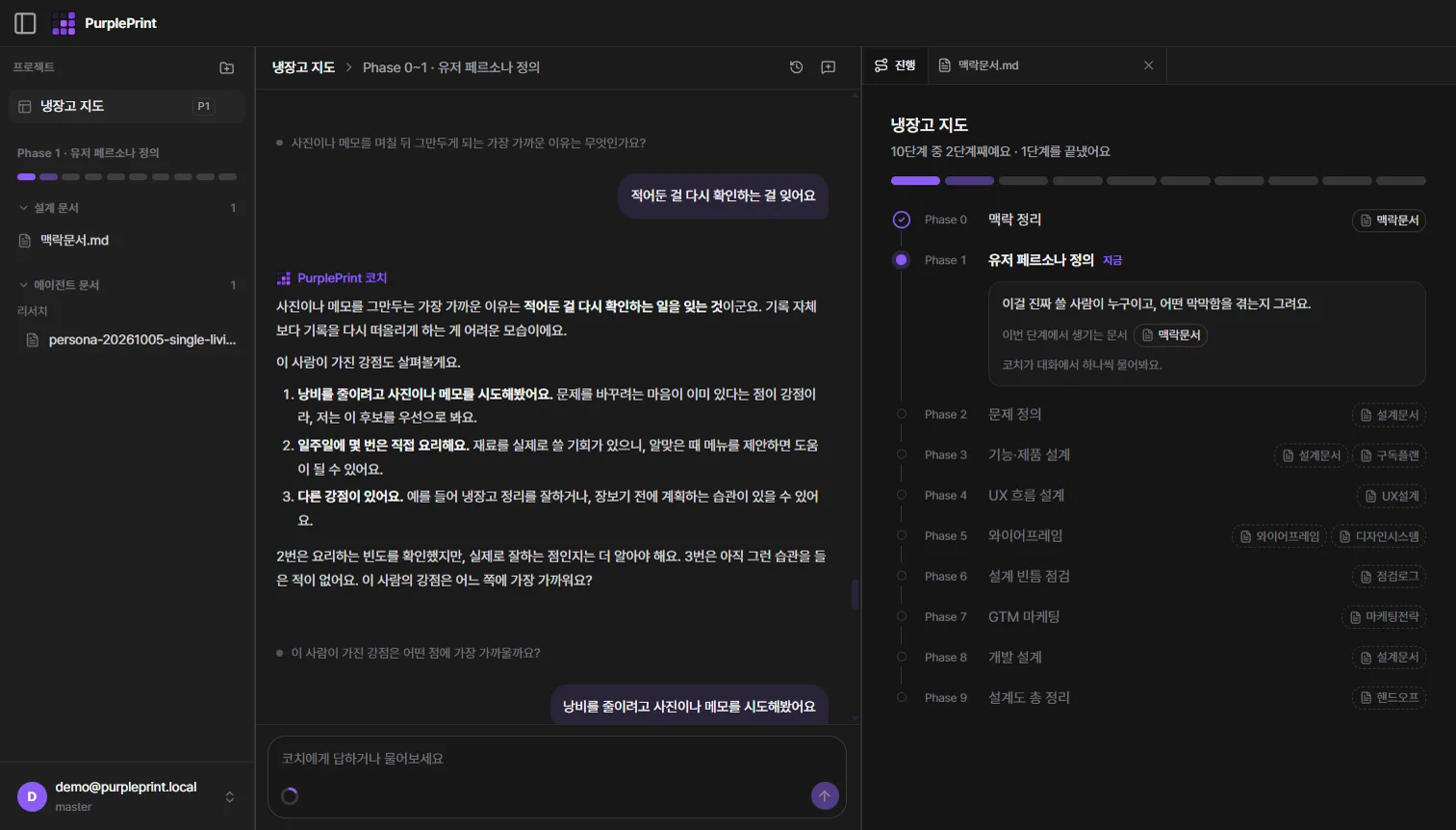Click Phase 2 문제 정의 row
Viewport: 1456px width, 830px height.
pyautogui.click(x=1015, y=414)
